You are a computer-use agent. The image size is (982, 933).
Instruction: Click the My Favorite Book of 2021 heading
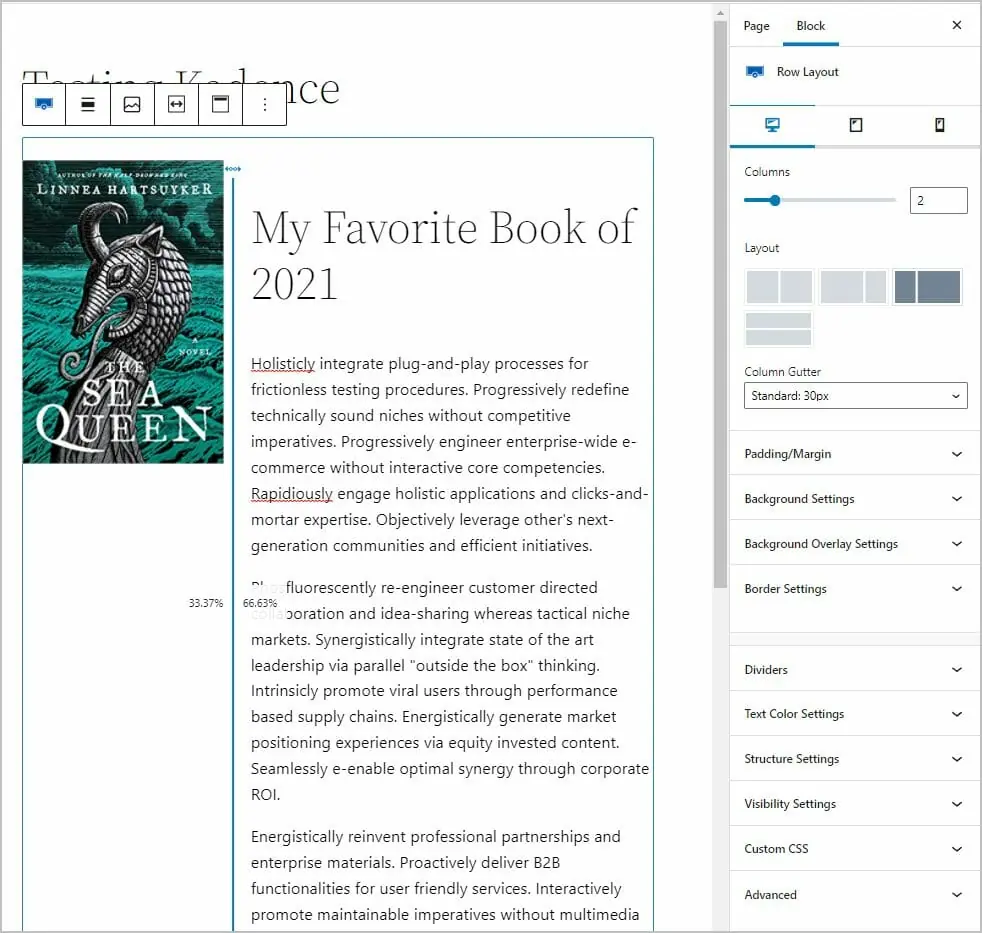tap(444, 255)
